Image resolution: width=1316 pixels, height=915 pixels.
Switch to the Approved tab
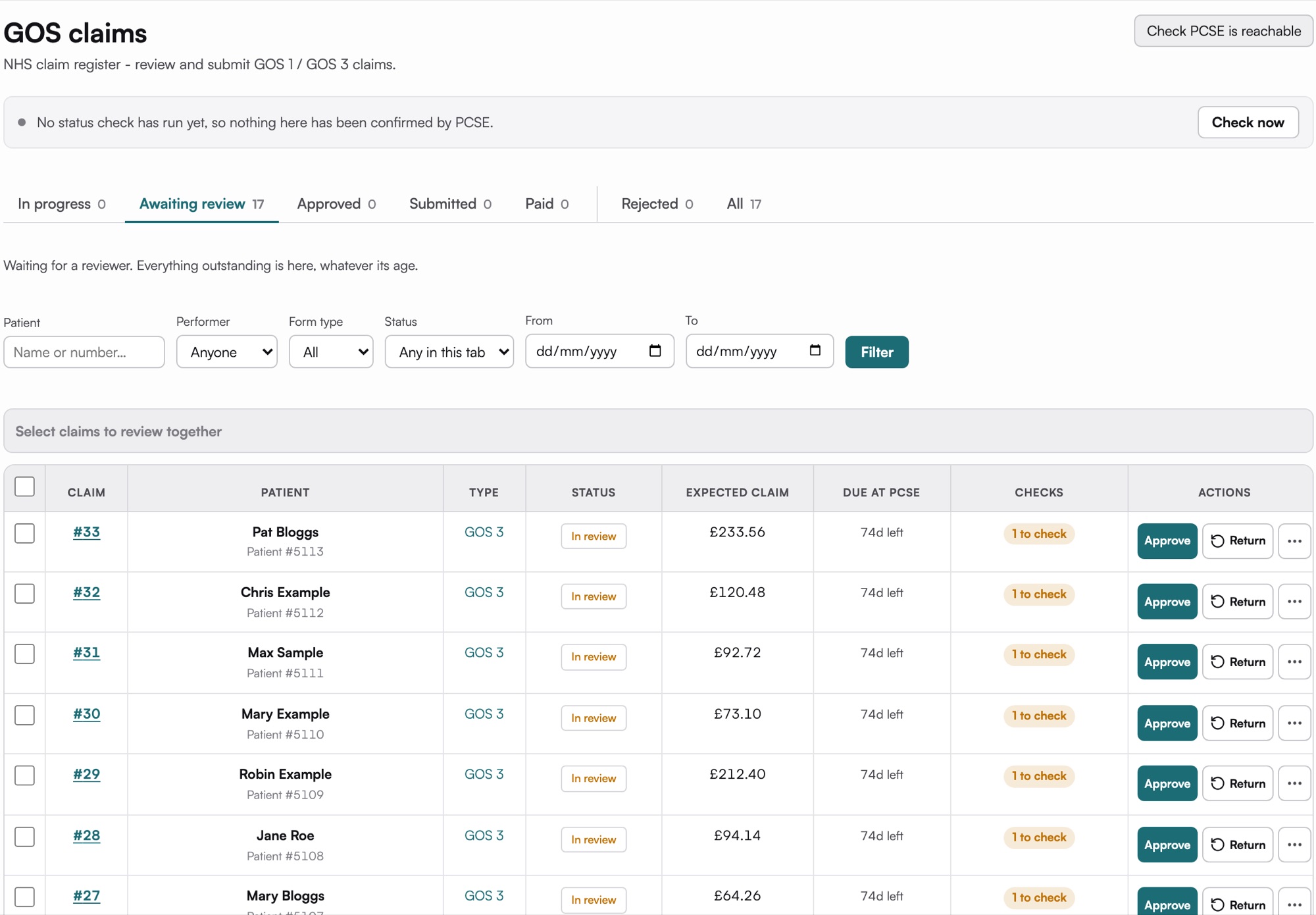pyautogui.click(x=336, y=204)
